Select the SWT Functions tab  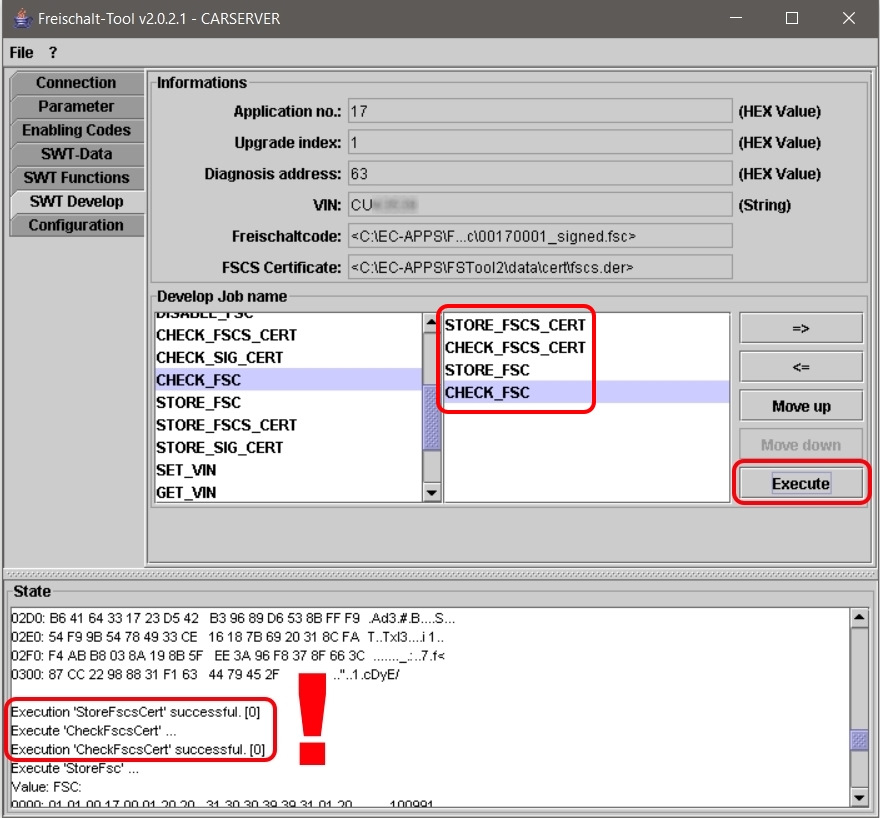pyautogui.click(x=76, y=178)
